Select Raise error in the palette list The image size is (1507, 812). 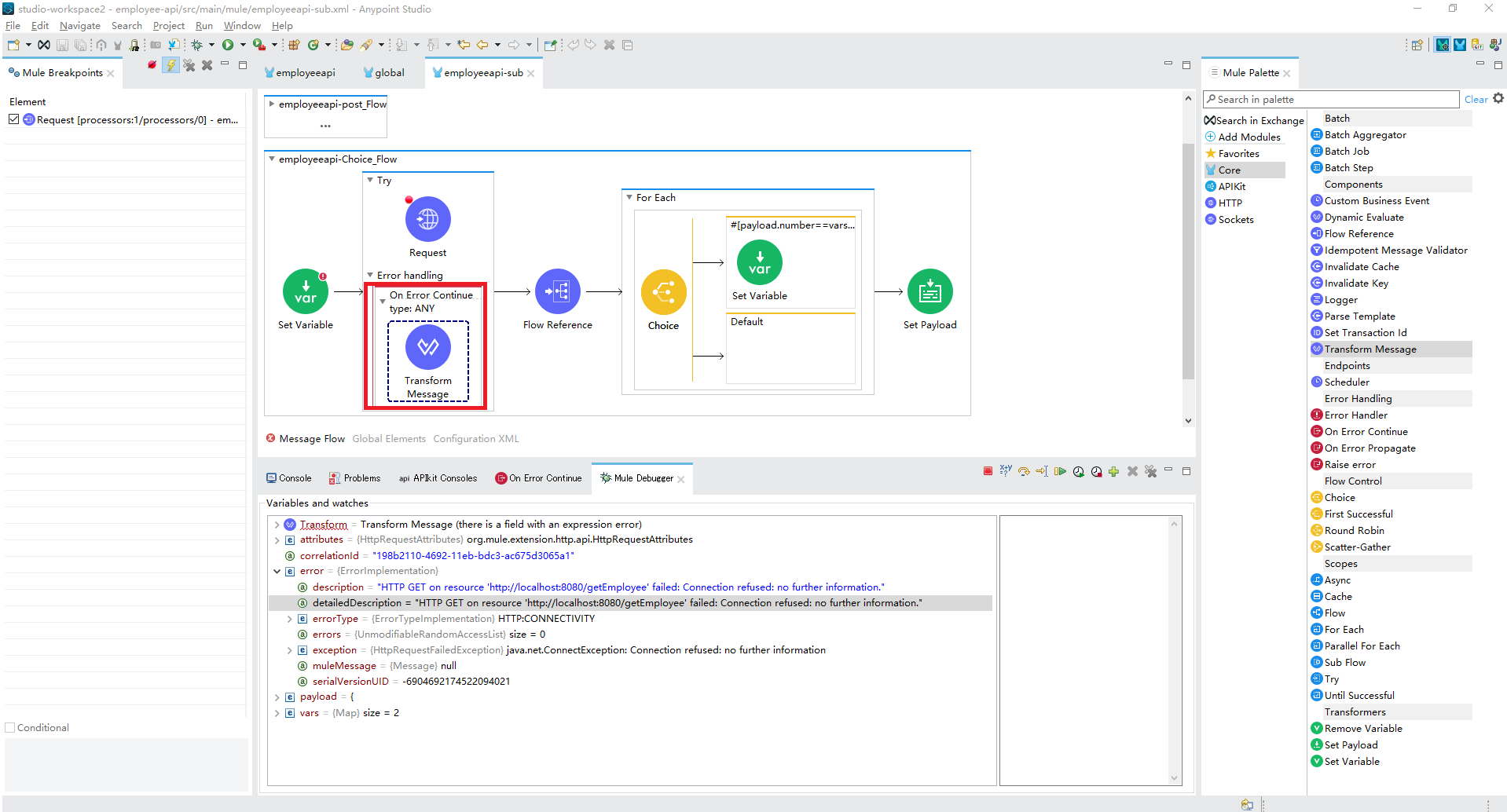tap(1344, 464)
